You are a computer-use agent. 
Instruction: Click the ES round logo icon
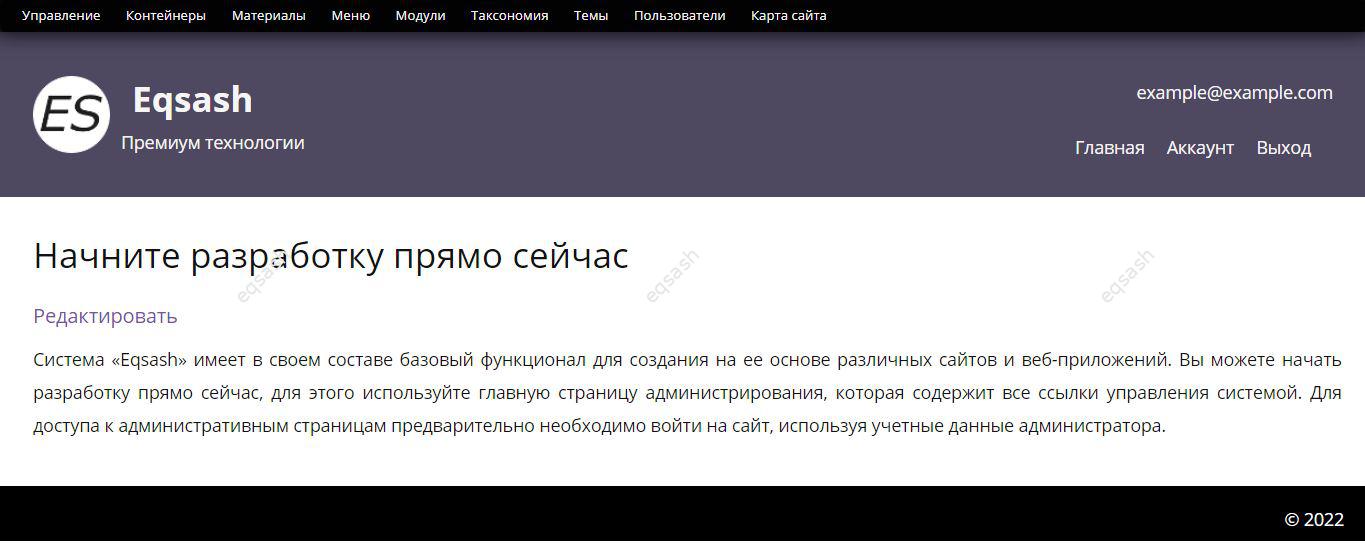pyautogui.click(x=71, y=114)
